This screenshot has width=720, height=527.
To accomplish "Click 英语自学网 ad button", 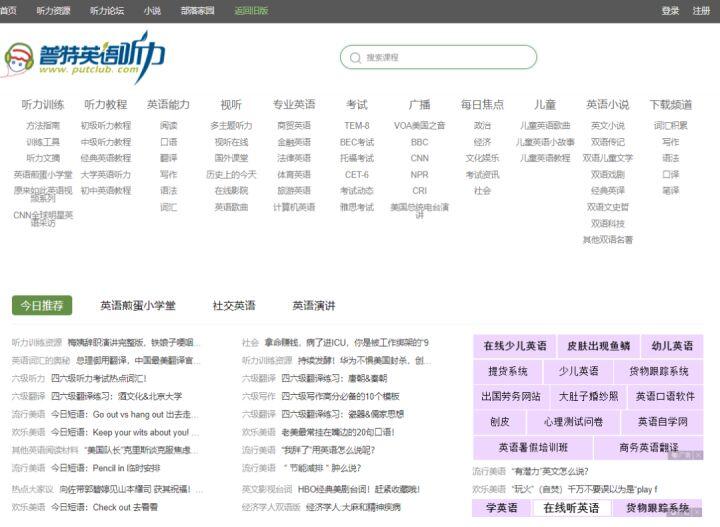I will point(662,421).
